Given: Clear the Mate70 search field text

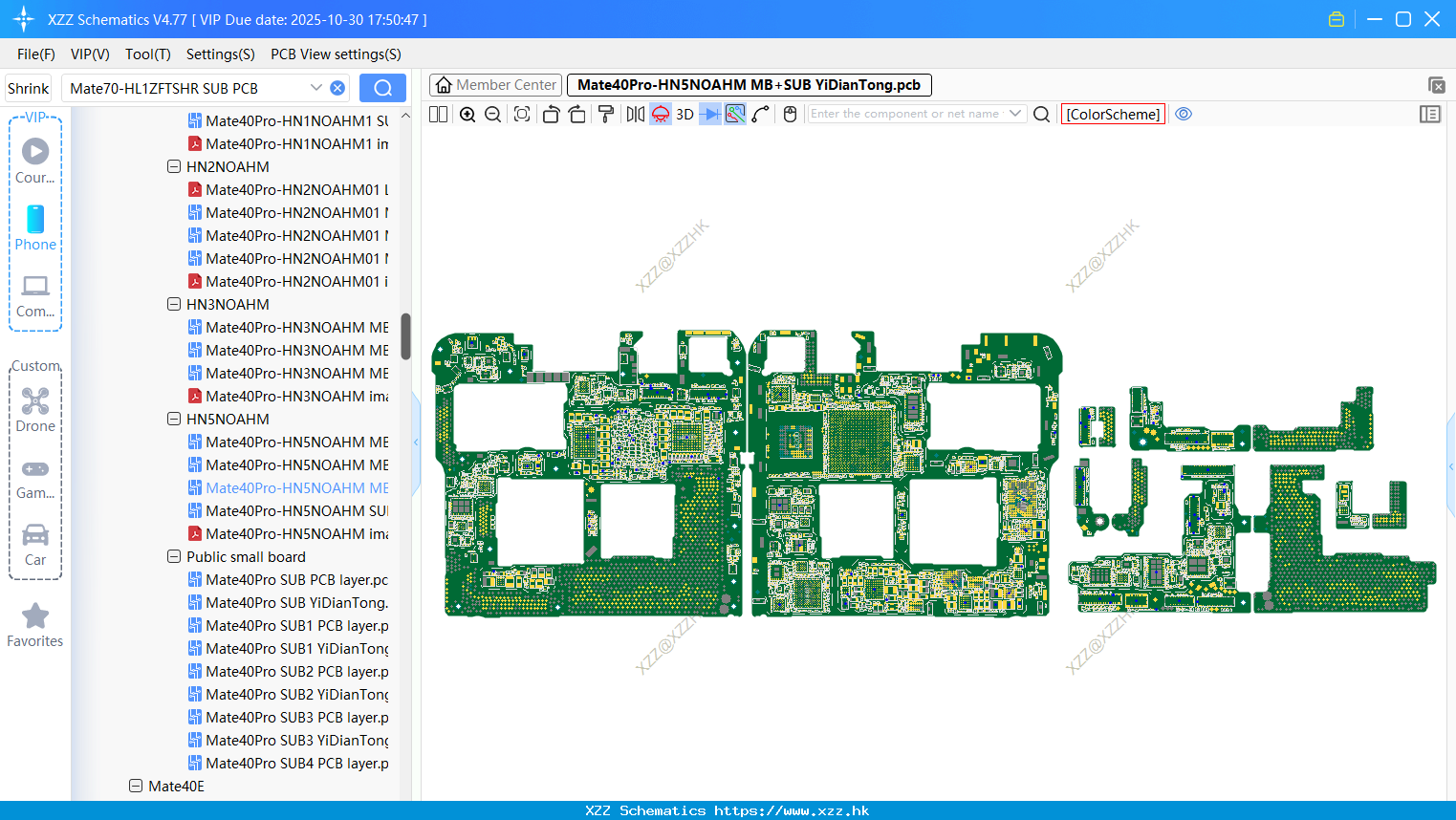Looking at the screenshot, I should [337, 88].
